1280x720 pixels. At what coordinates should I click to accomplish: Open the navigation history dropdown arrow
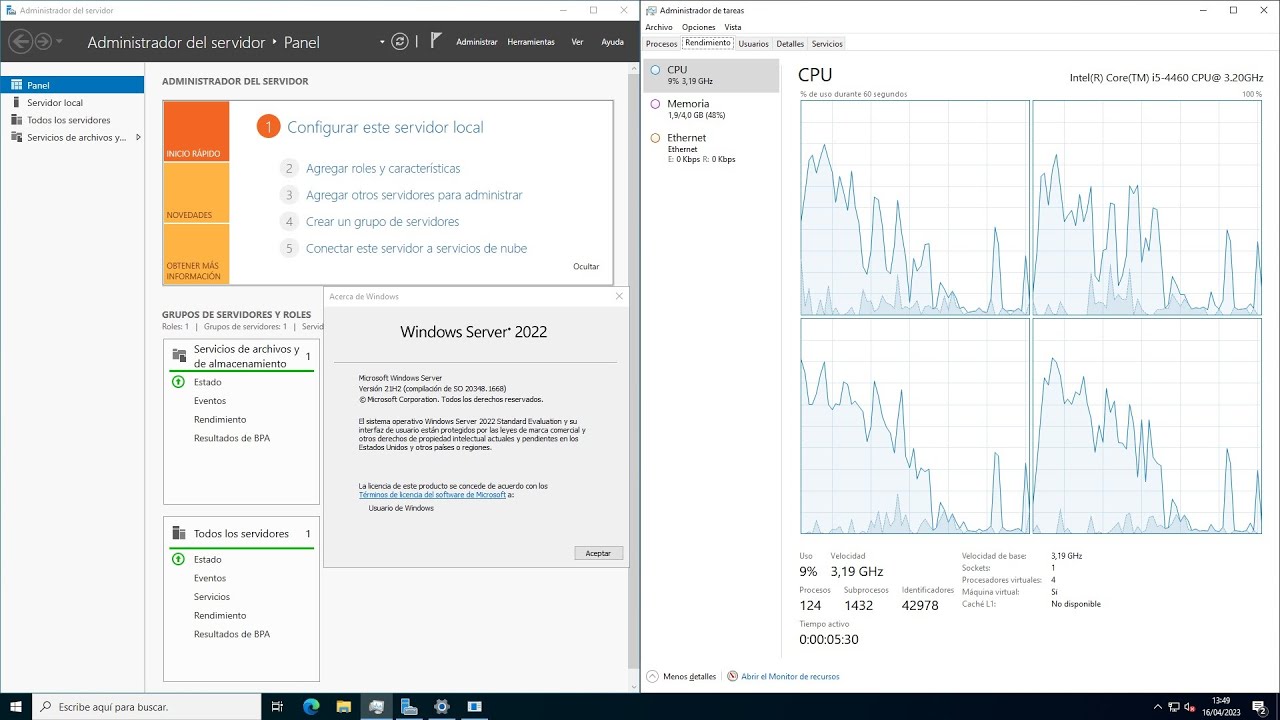point(59,41)
